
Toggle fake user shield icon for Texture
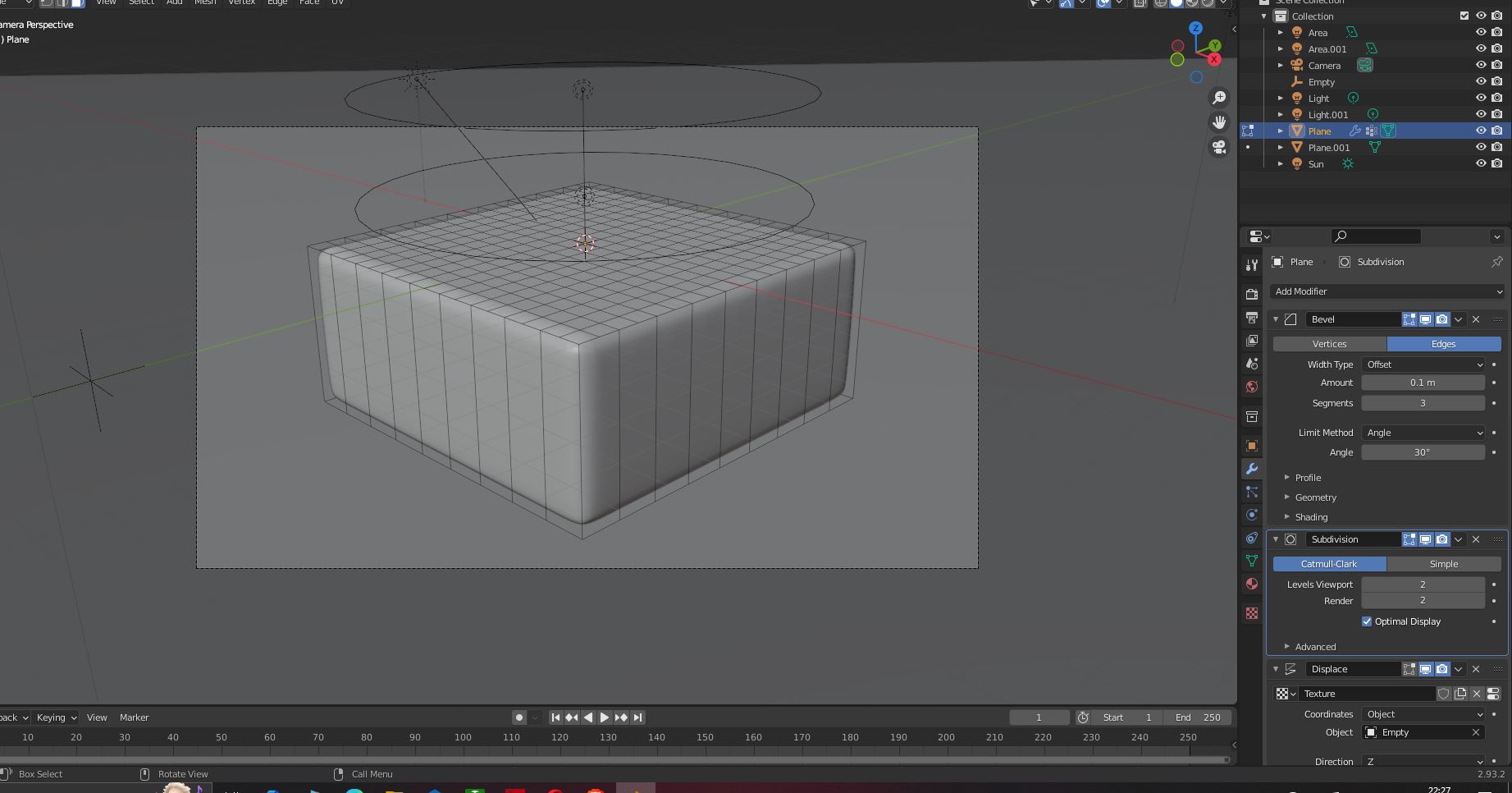pyautogui.click(x=1444, y=694)
